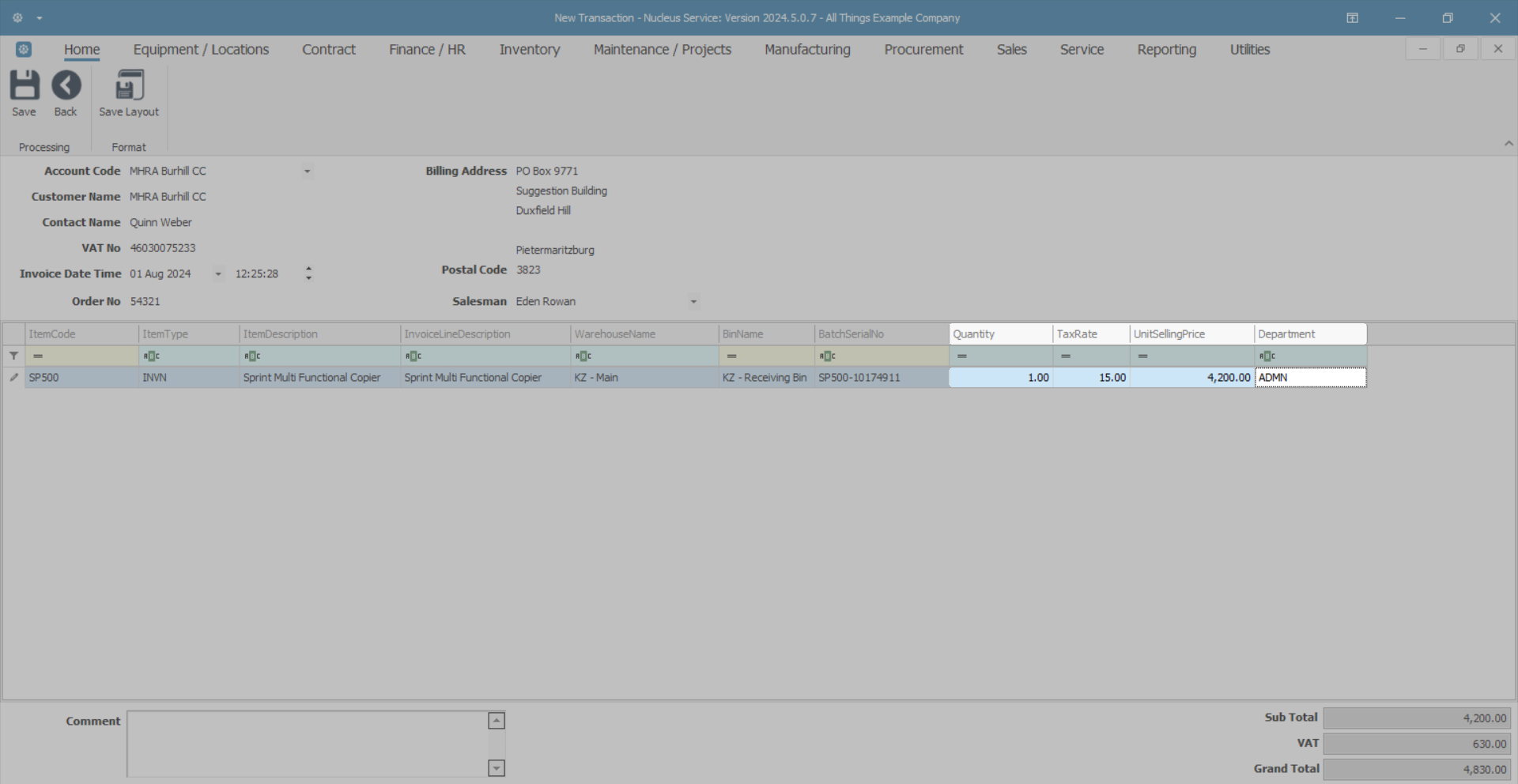Click the UnitSellingPrice column header
1518x784 pixels.
[1191, 334]
